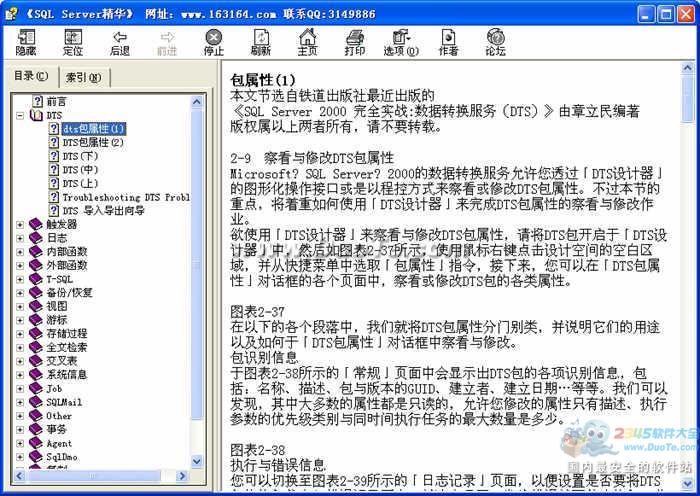Screen dimensions: 700x496
Task: Click the SQLMail book icon
Action: pos(36,402)
